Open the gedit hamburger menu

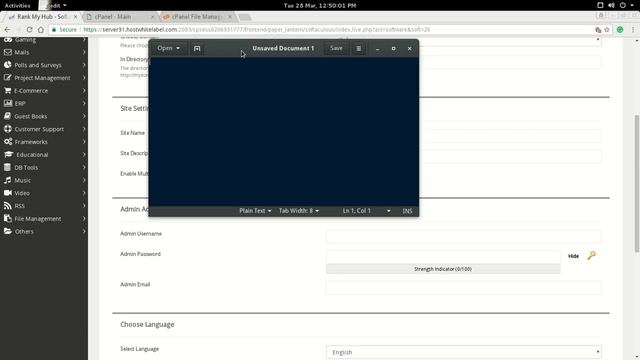358,48
